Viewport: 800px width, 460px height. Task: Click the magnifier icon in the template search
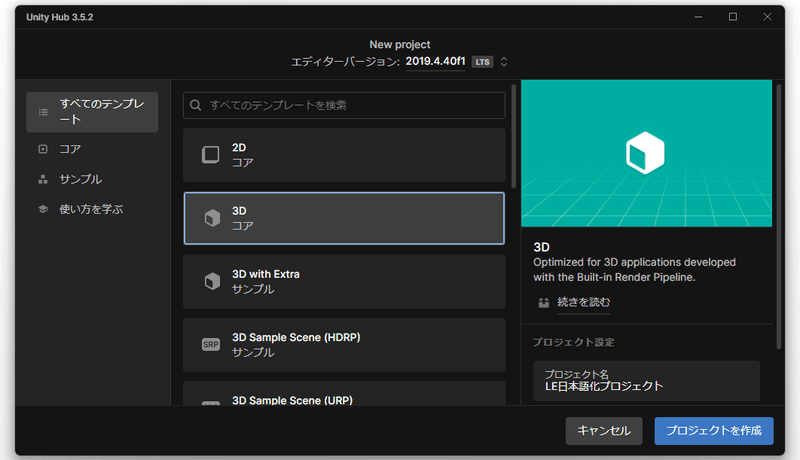(195, 105)
